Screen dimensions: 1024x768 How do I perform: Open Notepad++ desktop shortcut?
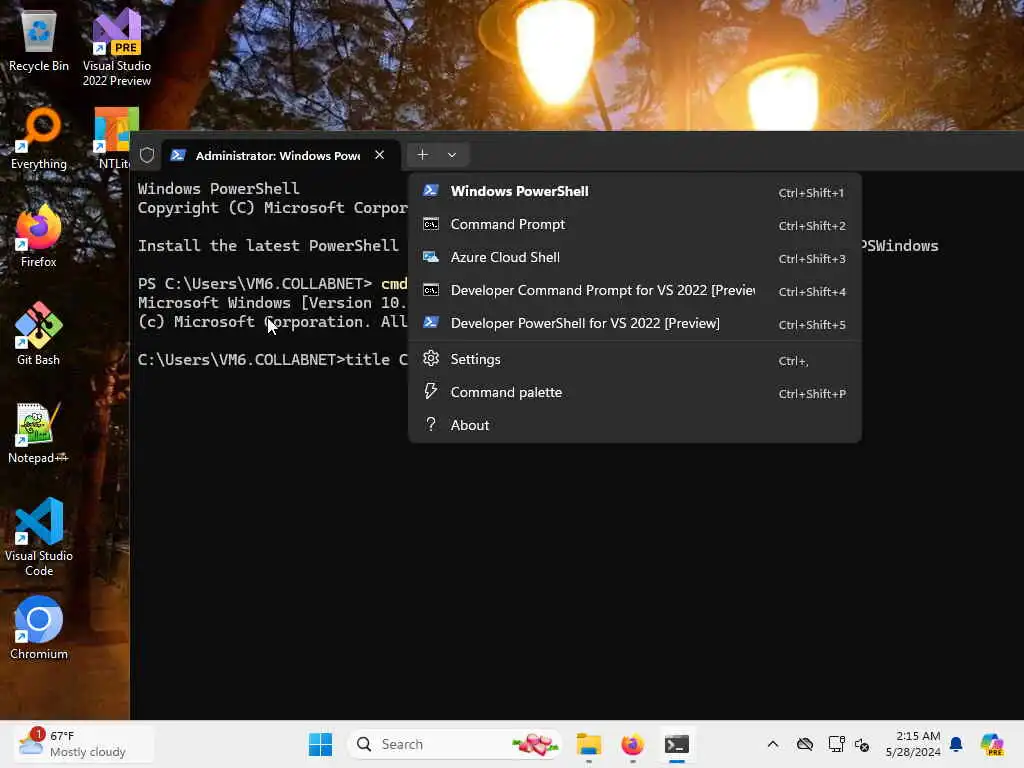pyautogui.click(x=39, y=432)
